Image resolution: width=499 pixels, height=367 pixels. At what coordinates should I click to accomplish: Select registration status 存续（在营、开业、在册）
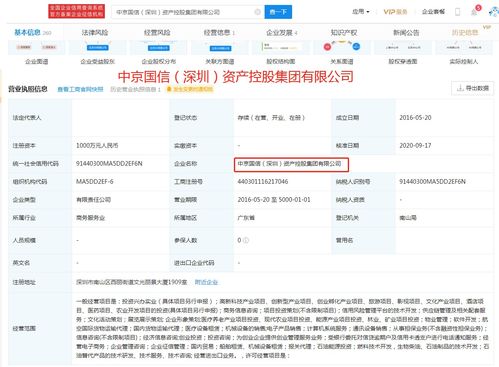coord(271,117)
